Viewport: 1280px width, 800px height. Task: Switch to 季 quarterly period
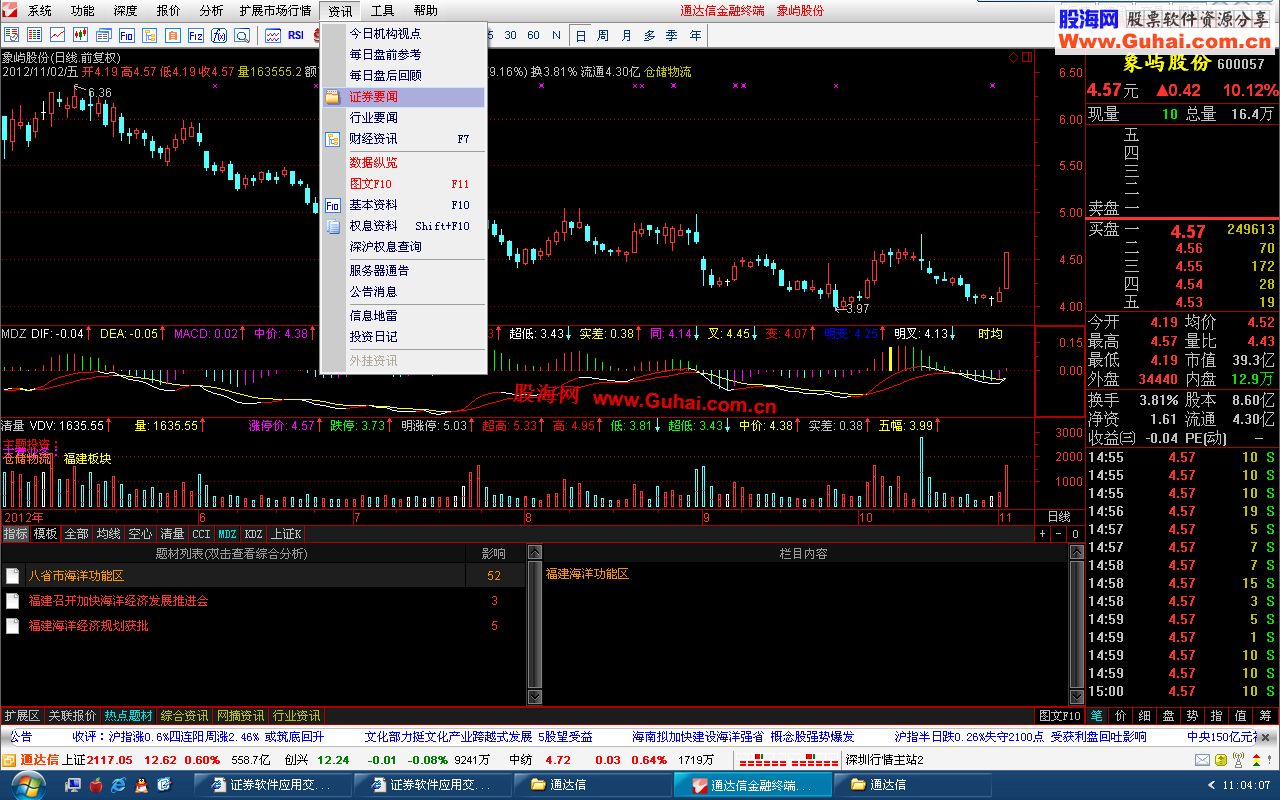(x=672, y=35)
